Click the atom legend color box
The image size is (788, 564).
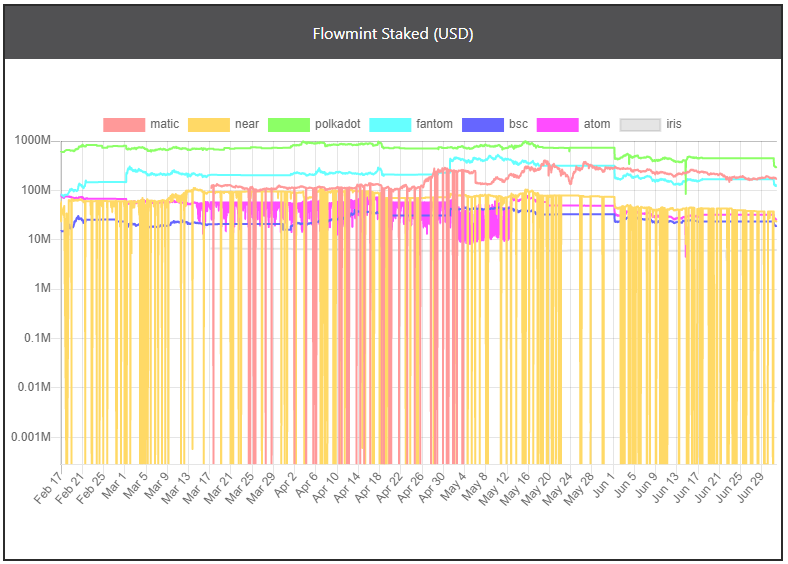[x=557, y=125]
